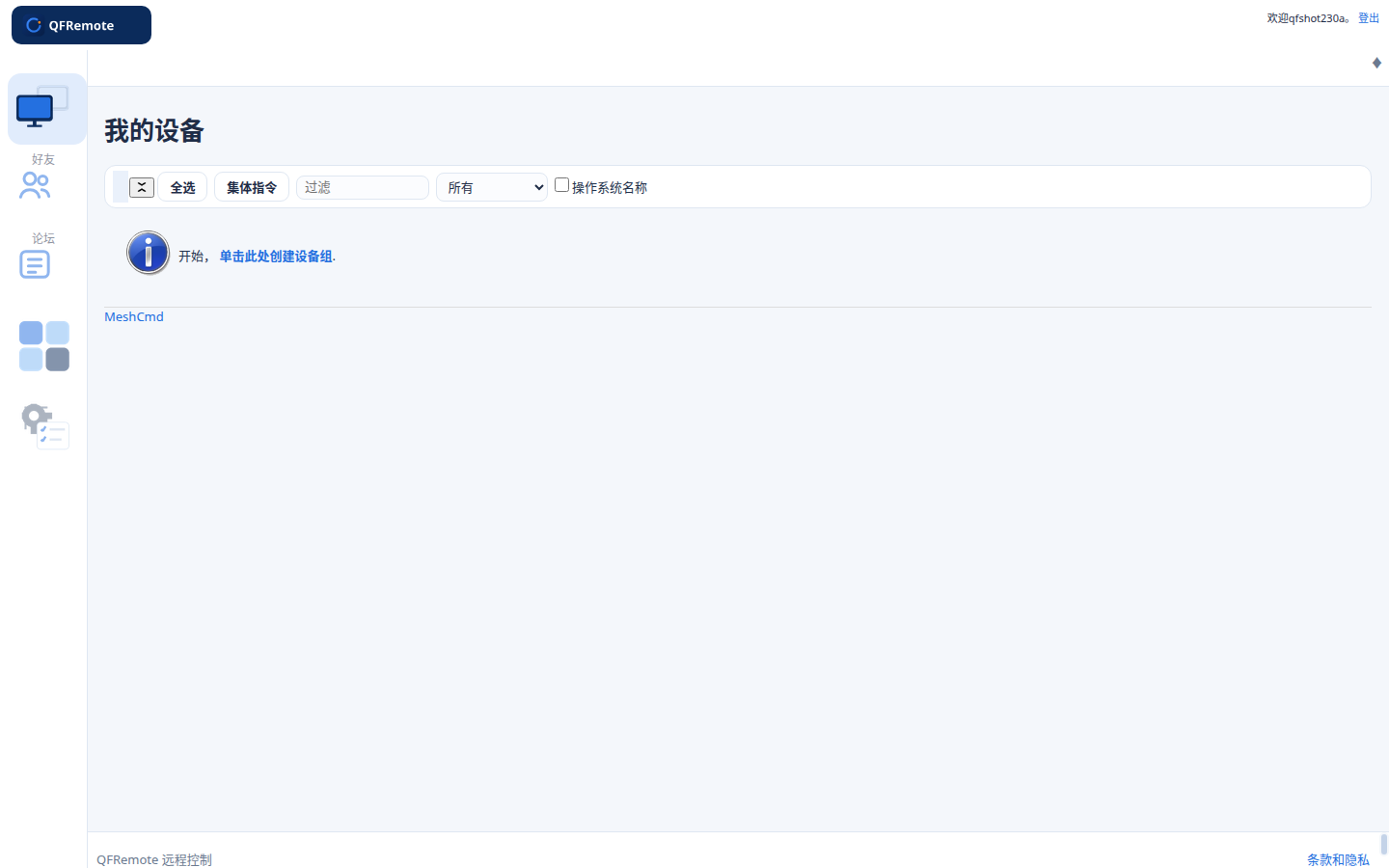Click the blue info icon
The width and height of the screenshot is (1389, 868).
tap(148, 253)
